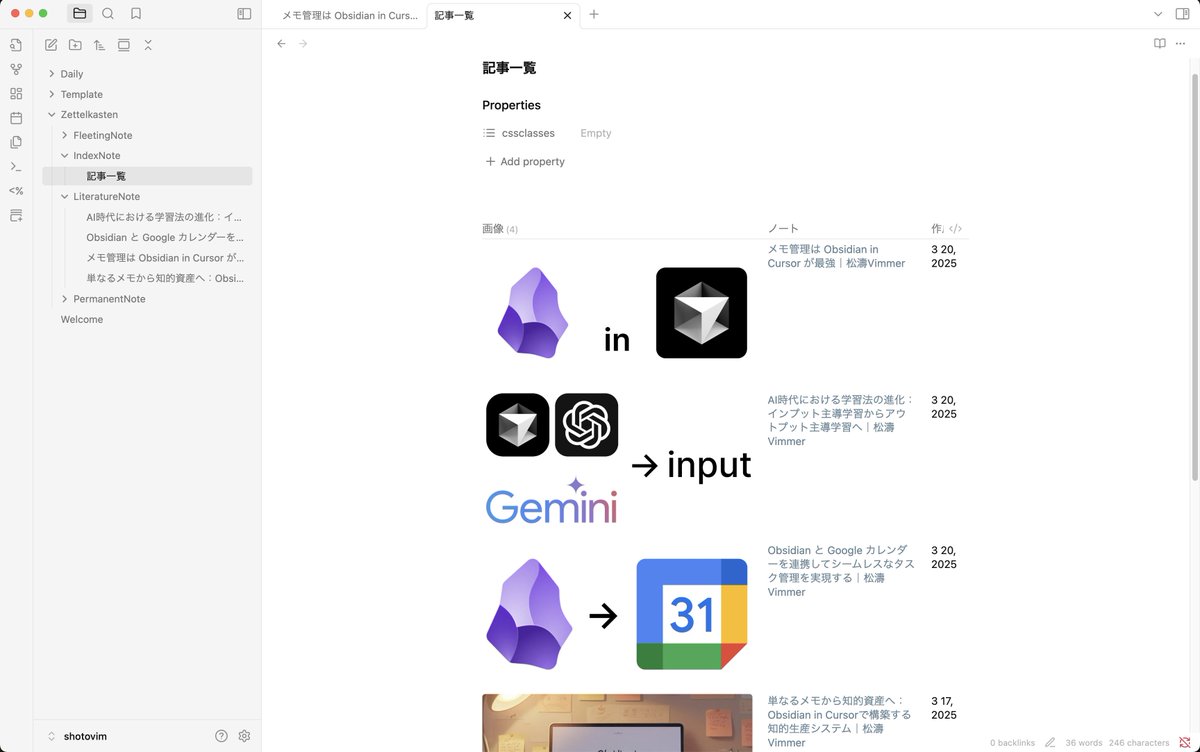
Task: Switch to reading view book icon
Action: point(1160,44)
